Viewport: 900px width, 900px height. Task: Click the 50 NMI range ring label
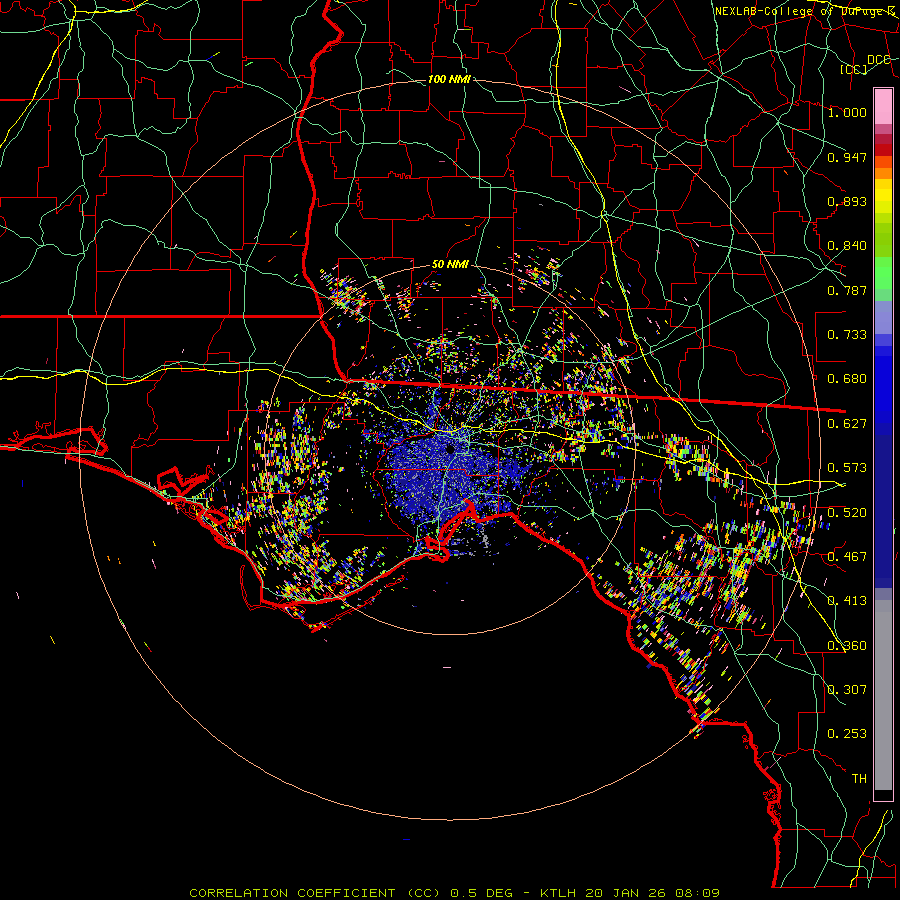click(450, 264)
